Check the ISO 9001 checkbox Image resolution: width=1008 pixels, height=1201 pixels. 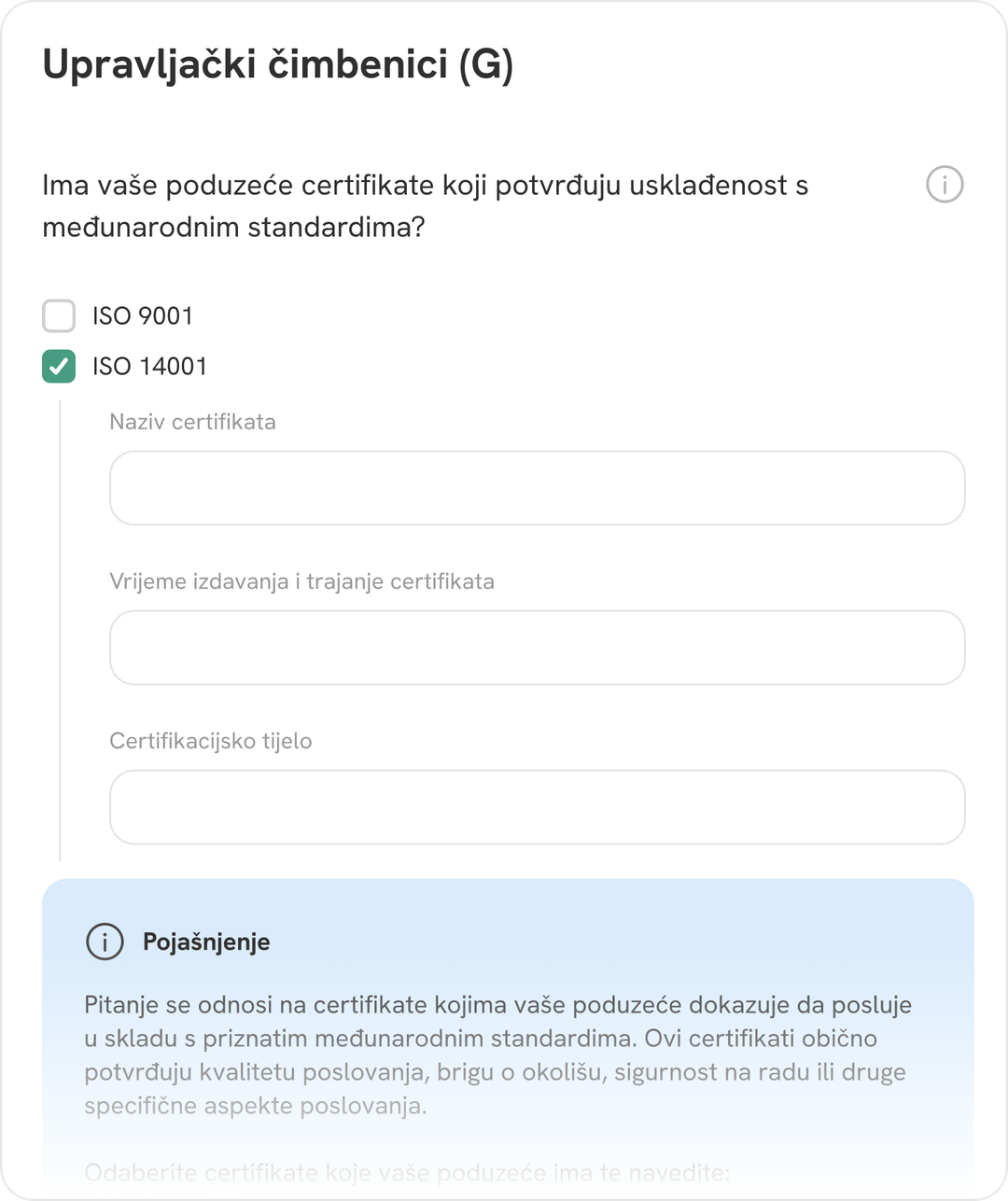click(x=59, y=316)
